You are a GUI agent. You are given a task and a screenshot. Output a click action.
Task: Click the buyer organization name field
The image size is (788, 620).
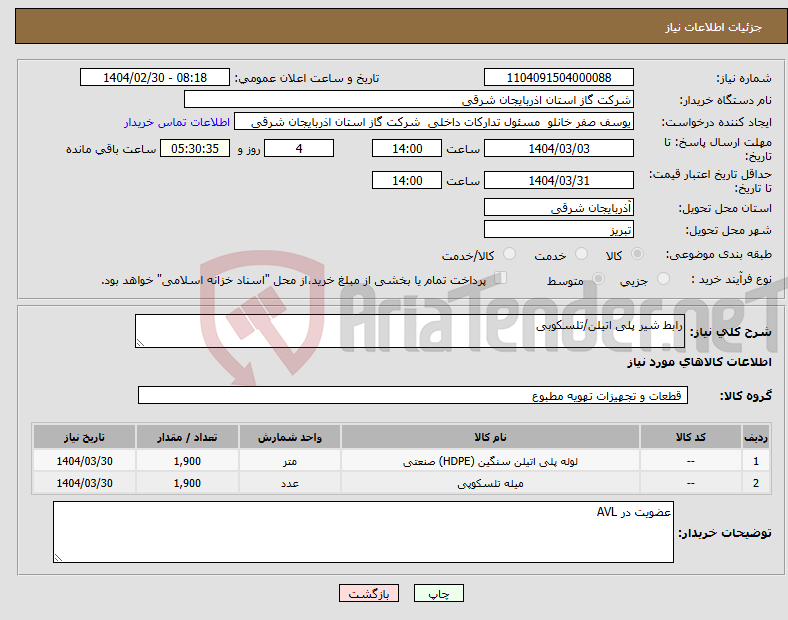pyautogui.click(x=409, y=99)
